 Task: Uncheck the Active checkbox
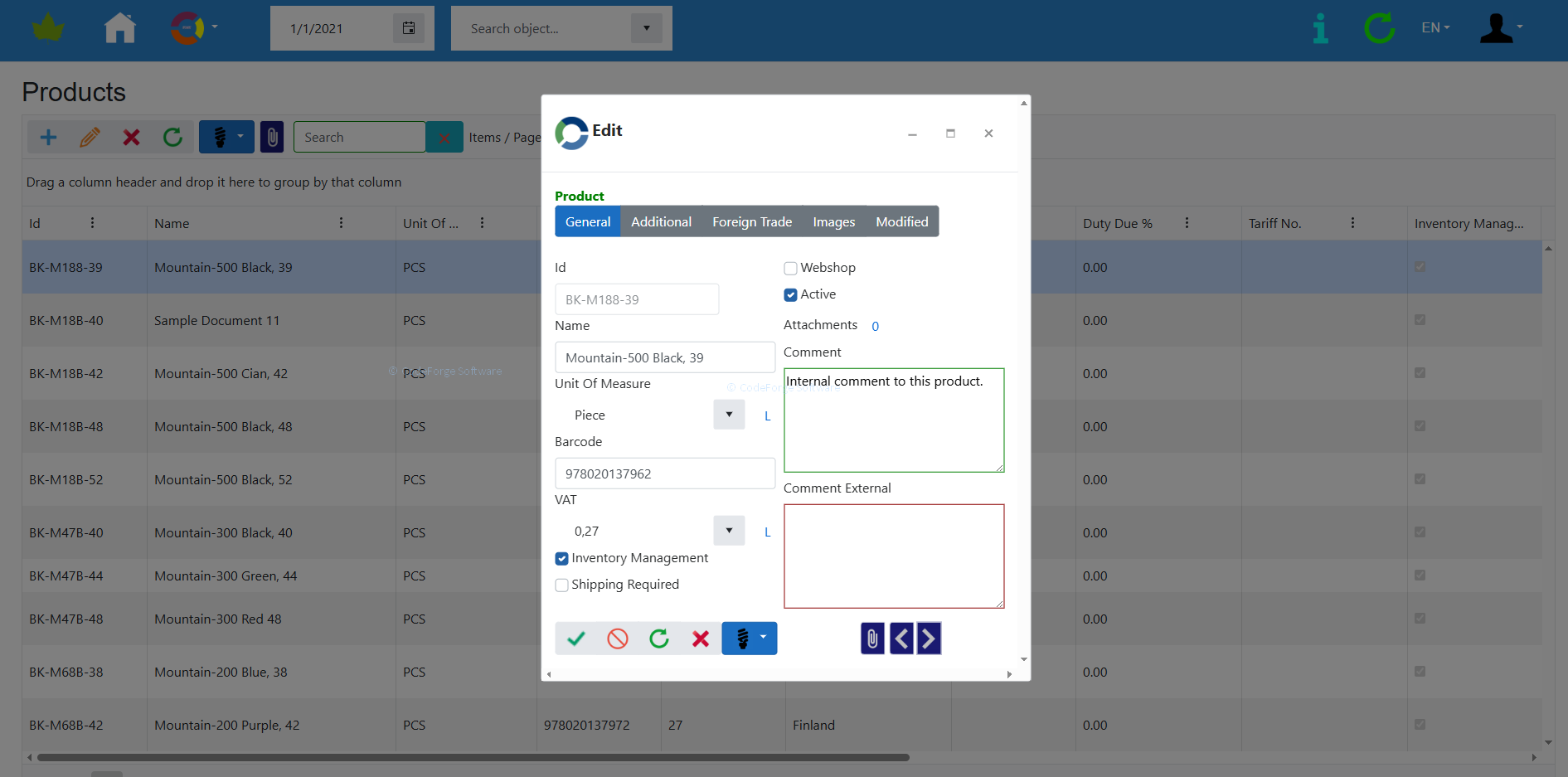791,294
